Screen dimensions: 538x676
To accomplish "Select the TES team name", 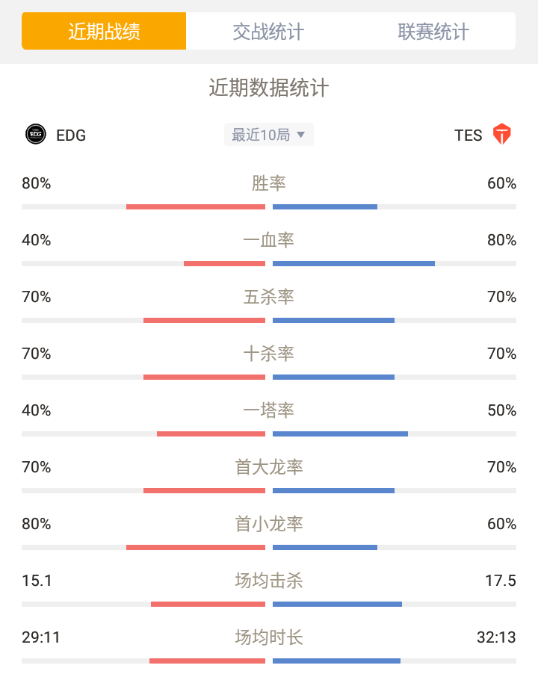I will (468, 135).
